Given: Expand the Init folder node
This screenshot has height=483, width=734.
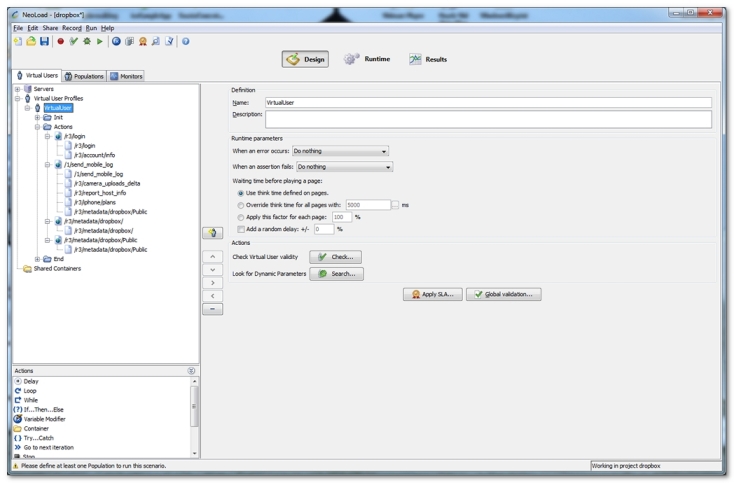Looking at the screenshot, I should [x=37, y=117].
